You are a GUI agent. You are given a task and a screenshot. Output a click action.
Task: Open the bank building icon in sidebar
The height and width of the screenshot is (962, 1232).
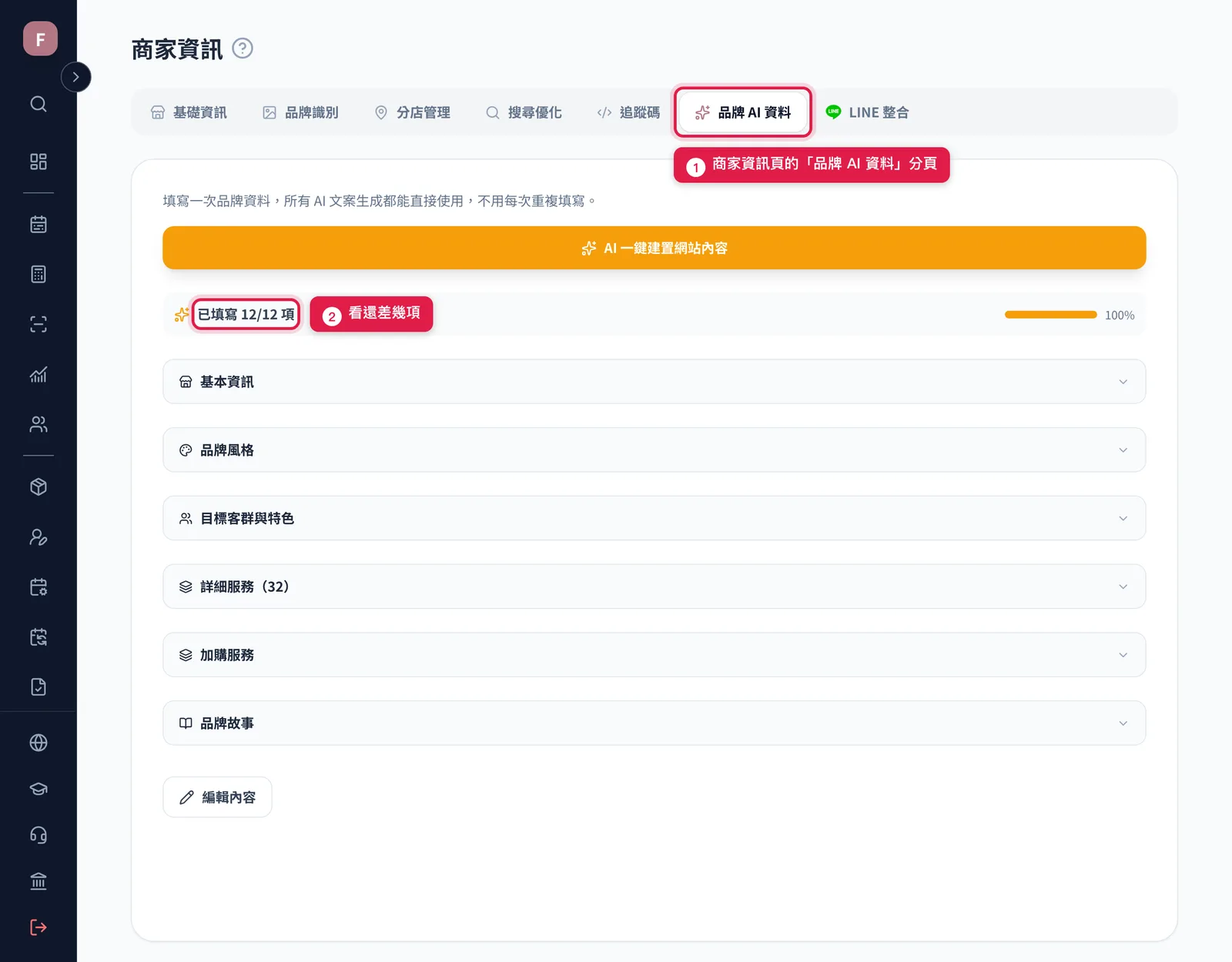tap(38, 881)
